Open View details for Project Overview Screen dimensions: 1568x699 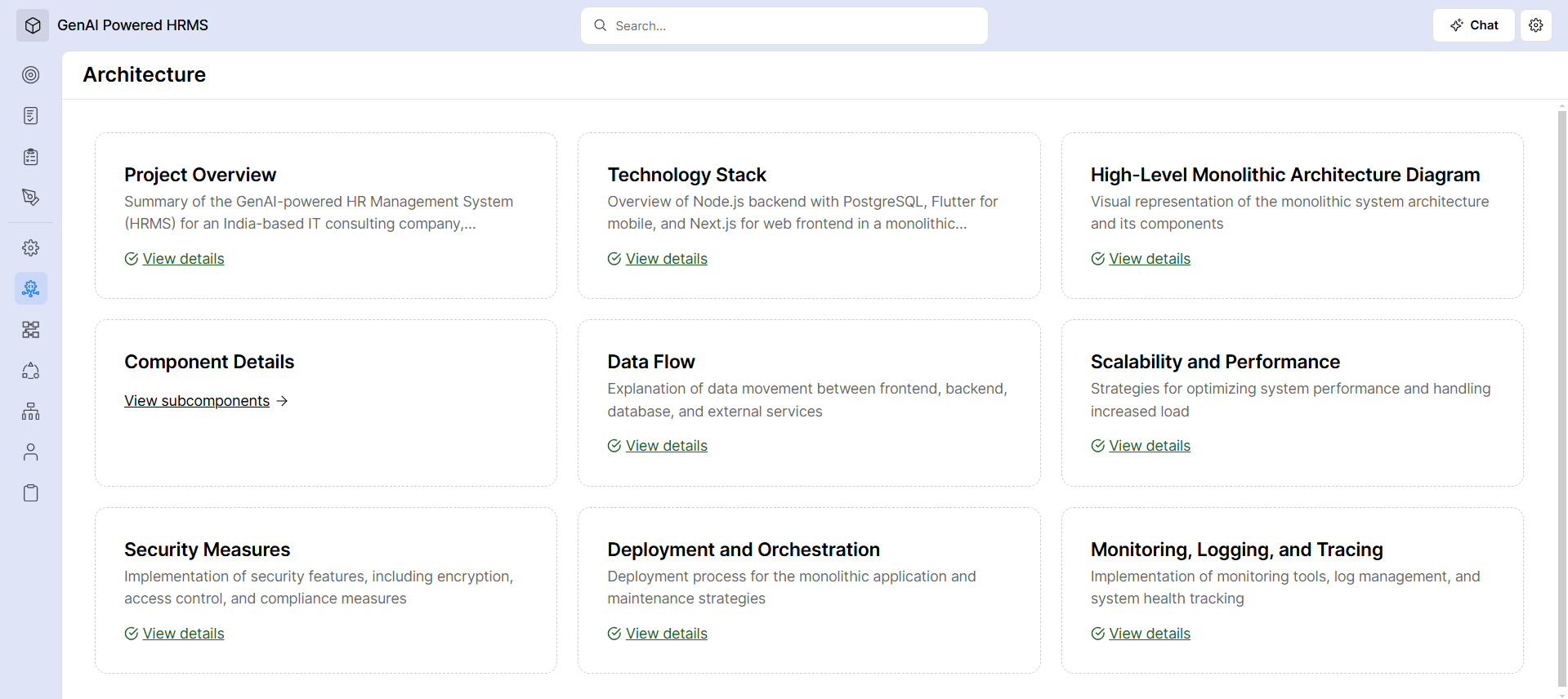click(x=183, y=259)
